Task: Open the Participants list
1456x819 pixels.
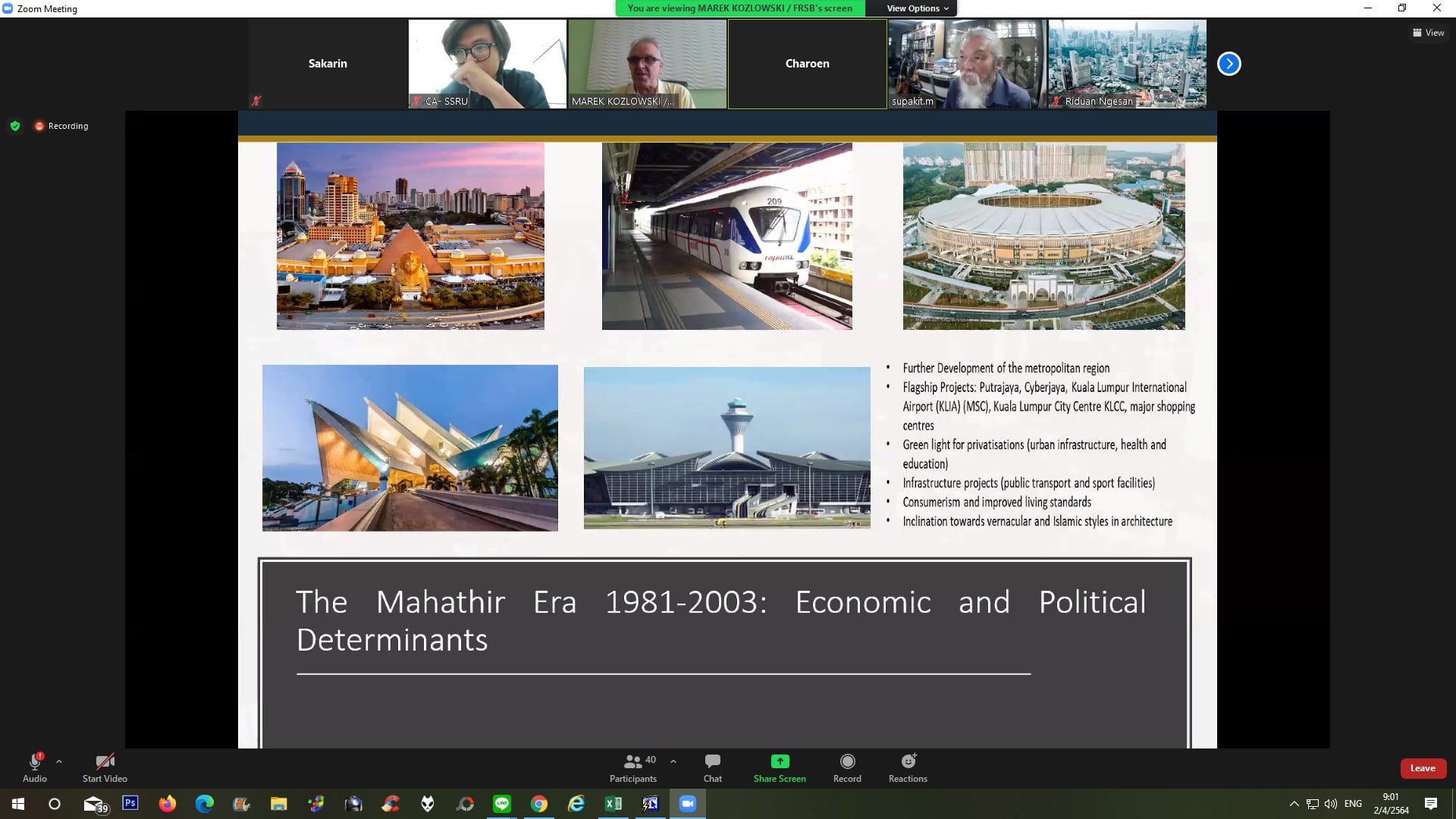Action: (x=632, y=761)
